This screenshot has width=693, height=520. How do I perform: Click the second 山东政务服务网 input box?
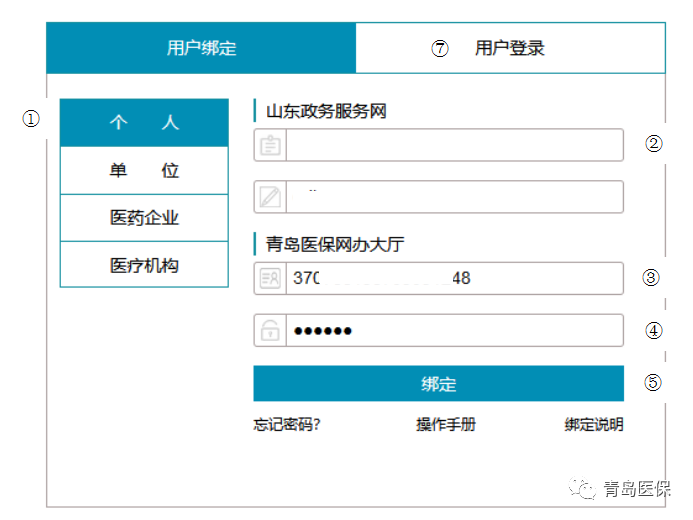[453, 197]
